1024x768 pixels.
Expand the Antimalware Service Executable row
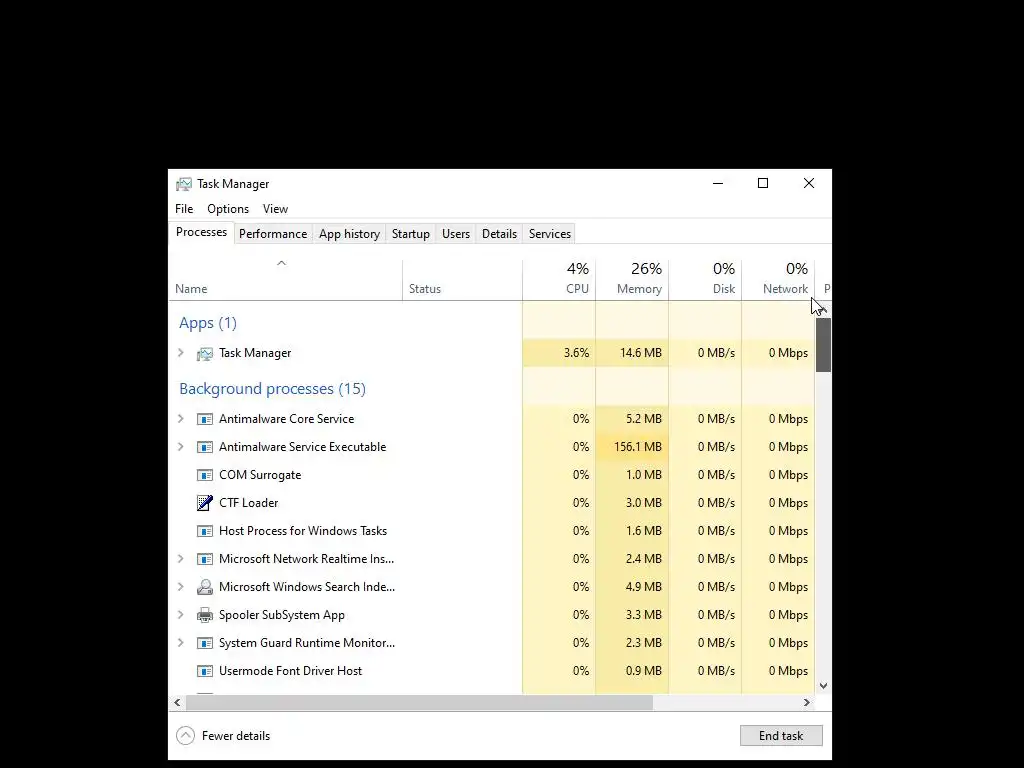point(181,447)
